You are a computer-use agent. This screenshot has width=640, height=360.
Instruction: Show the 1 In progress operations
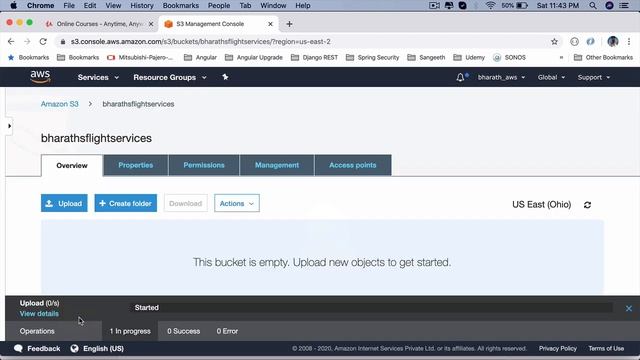[x=130, y=331]
